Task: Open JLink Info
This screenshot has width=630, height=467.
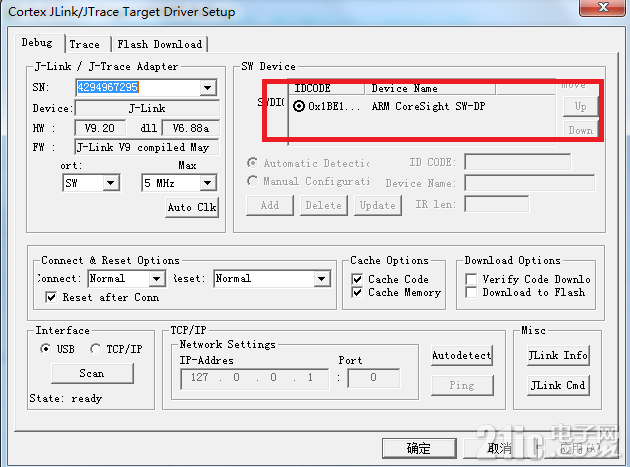Action: coord(558,355)
